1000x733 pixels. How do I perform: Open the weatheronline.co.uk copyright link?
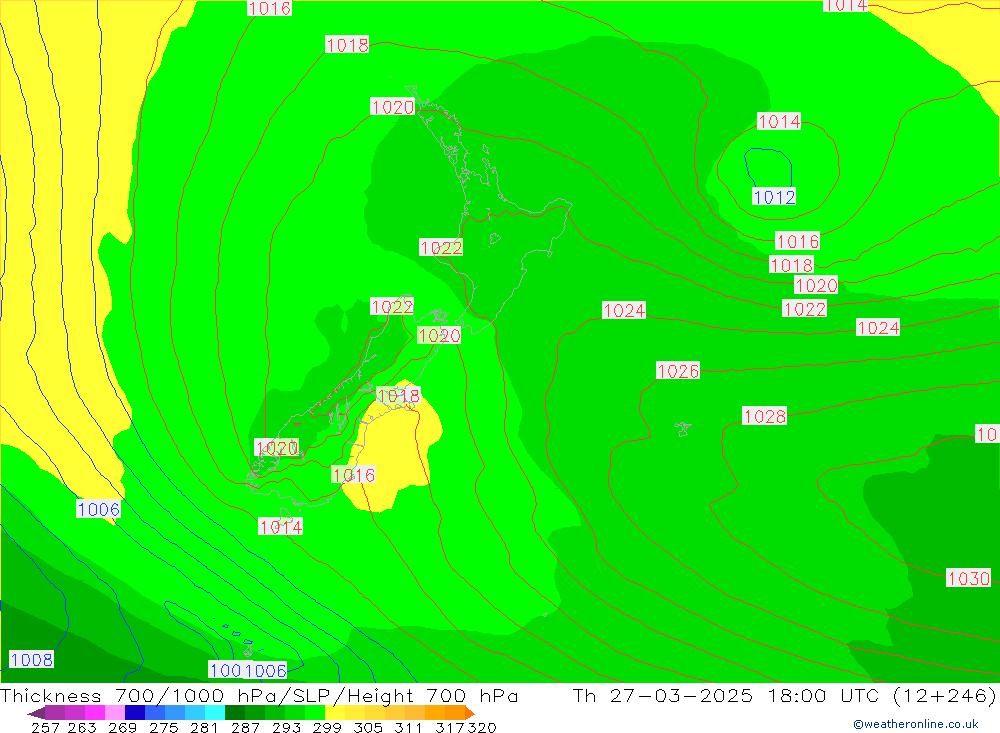click(x=916, y=724)
